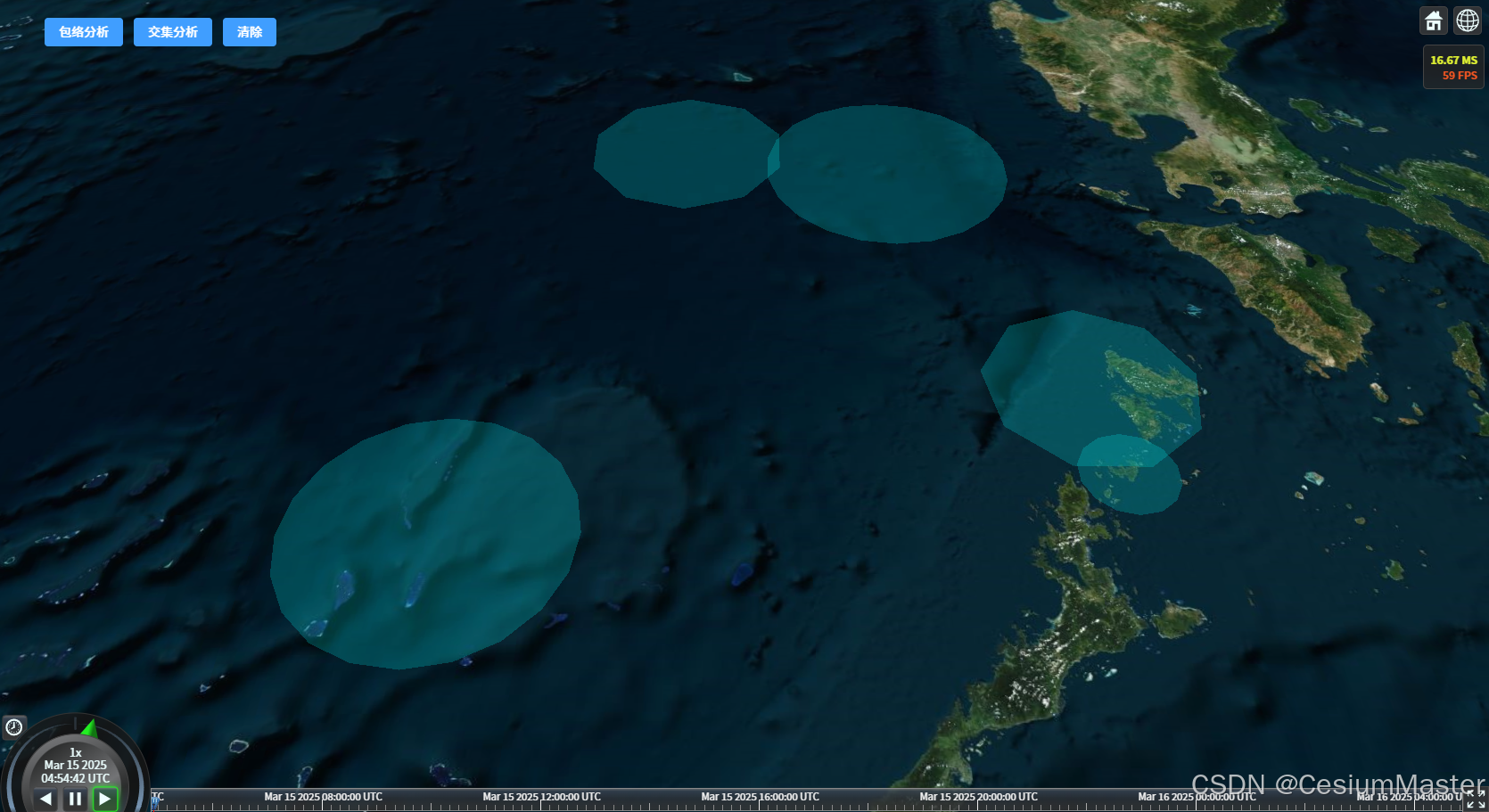Click the green speed pointer on shuttle ring

89,729
